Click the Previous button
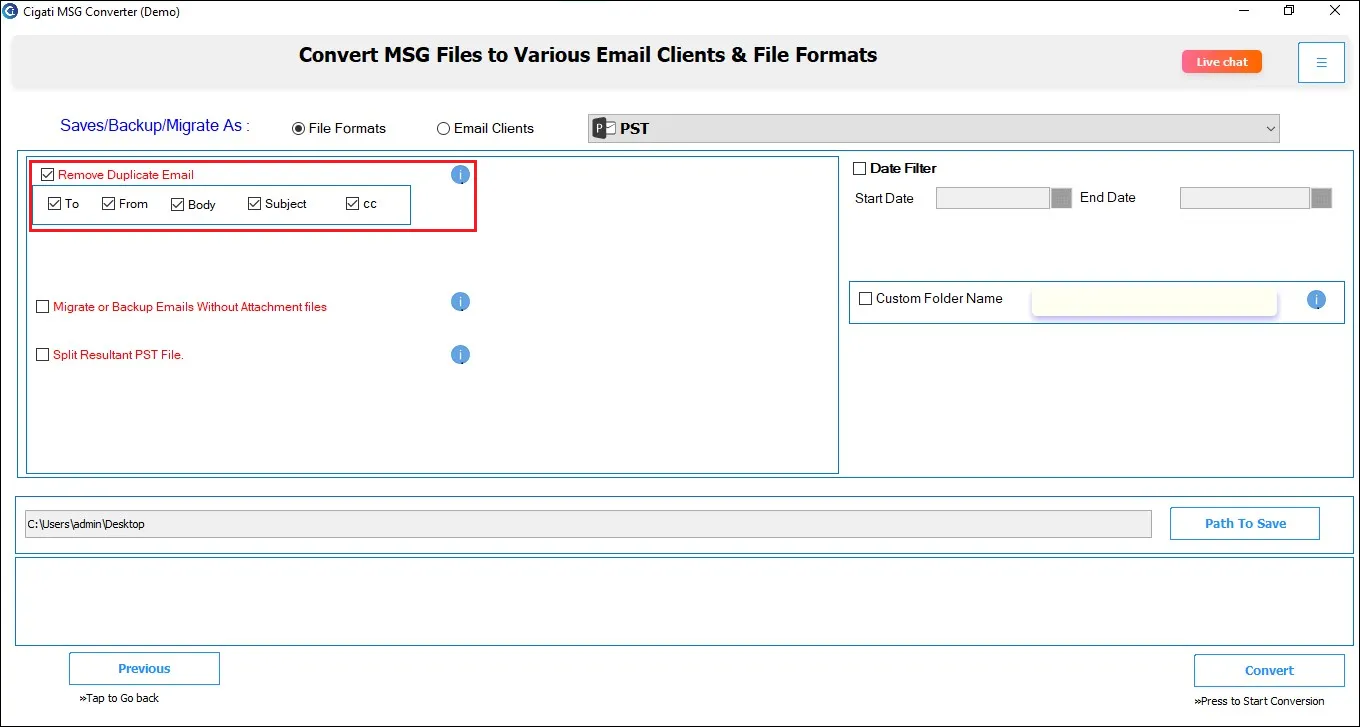The width and height of the screenshot is (1360, 727). (x=144, y=669)
